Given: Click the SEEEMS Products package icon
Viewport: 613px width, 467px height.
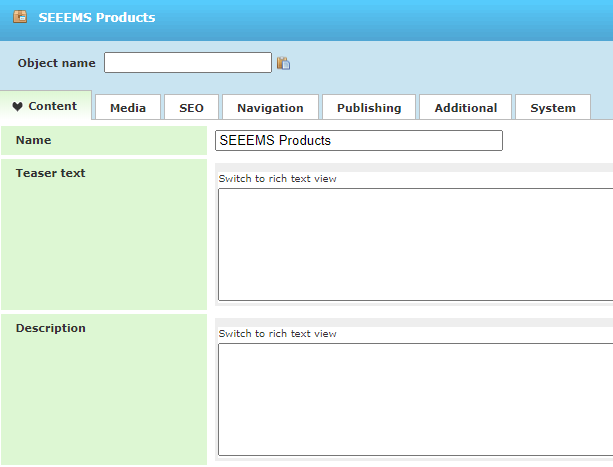Looking at the screenshot, I should pyautogui.click(x=20, y=17).
